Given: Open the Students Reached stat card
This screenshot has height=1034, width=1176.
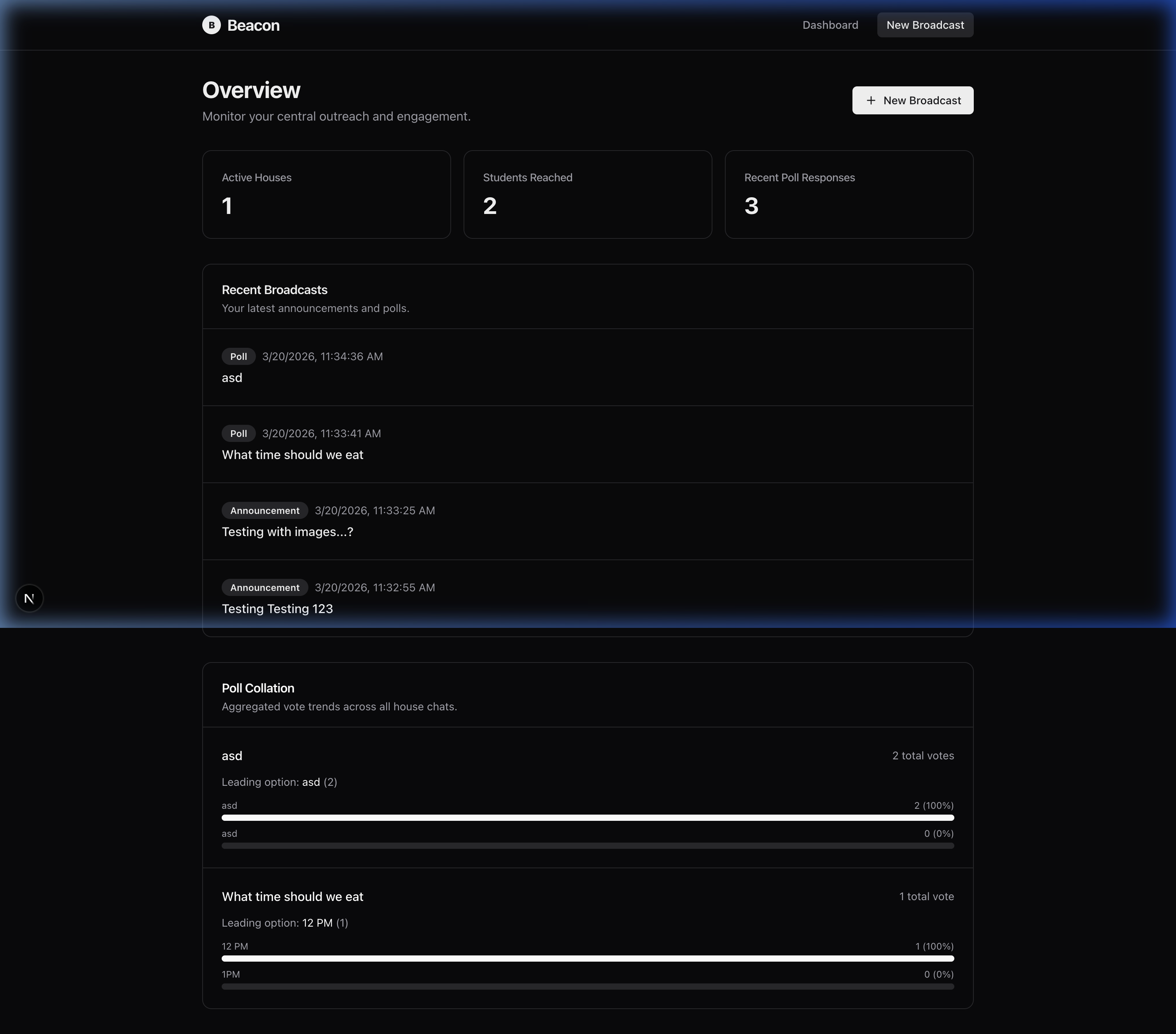Looking at the screenshot, I should (588, 195).
